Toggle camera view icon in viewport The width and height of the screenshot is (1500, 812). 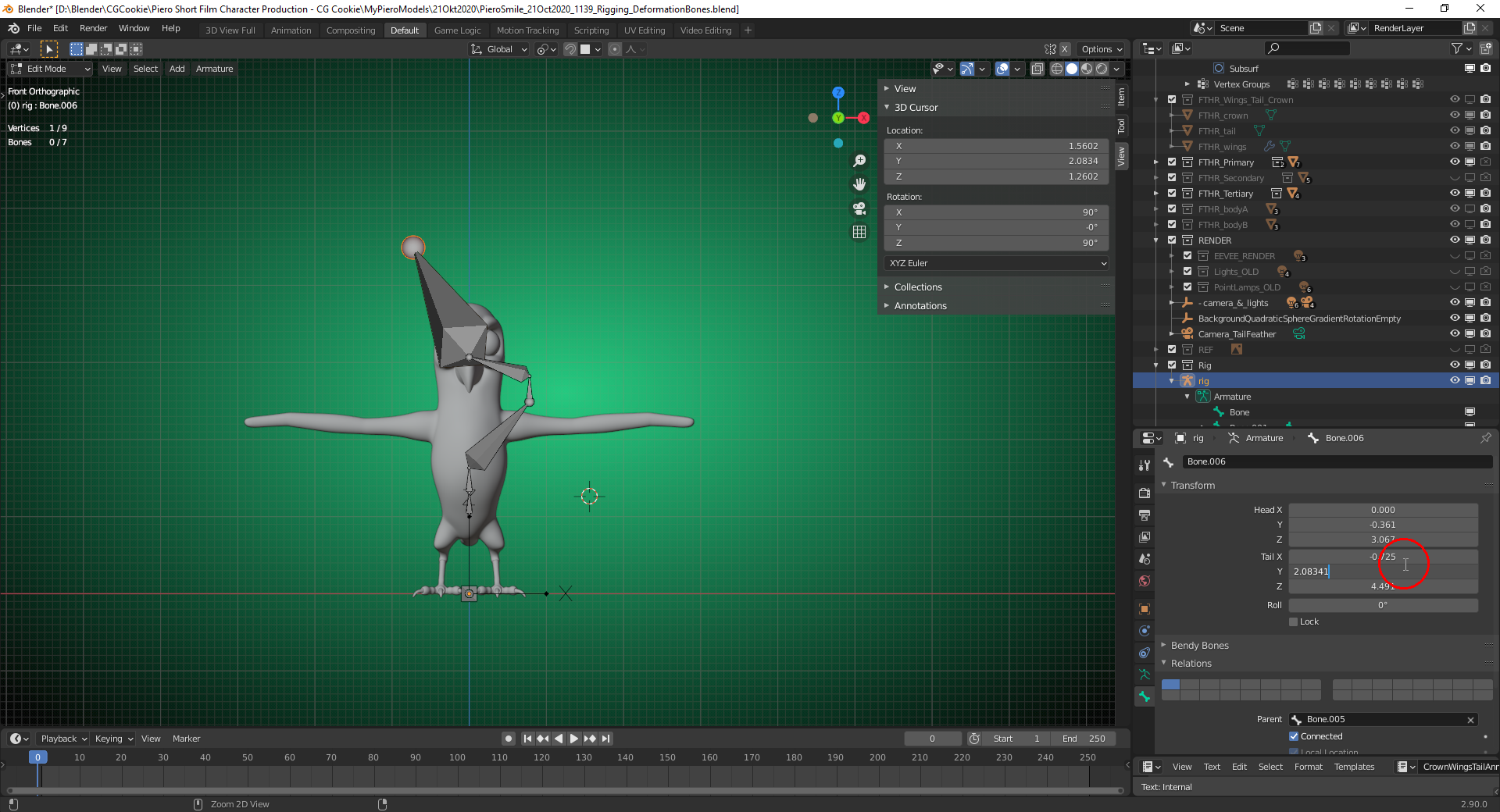pos(859,208)
